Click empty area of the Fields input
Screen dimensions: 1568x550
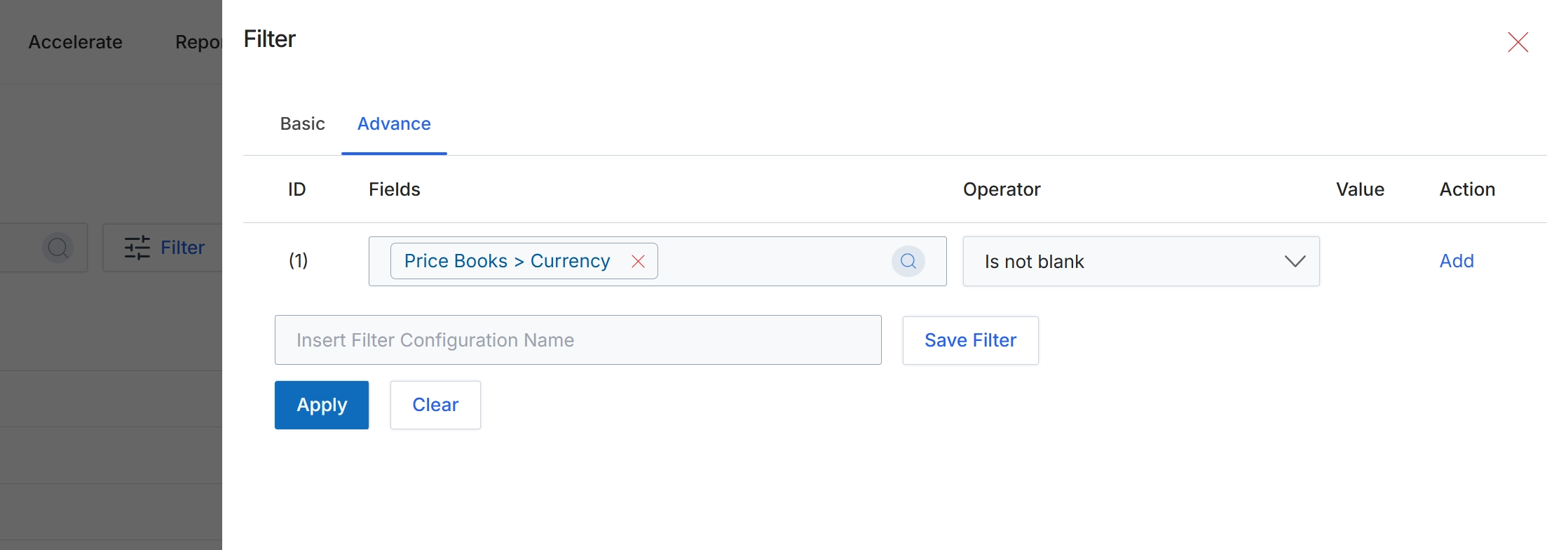coord(771,262)
